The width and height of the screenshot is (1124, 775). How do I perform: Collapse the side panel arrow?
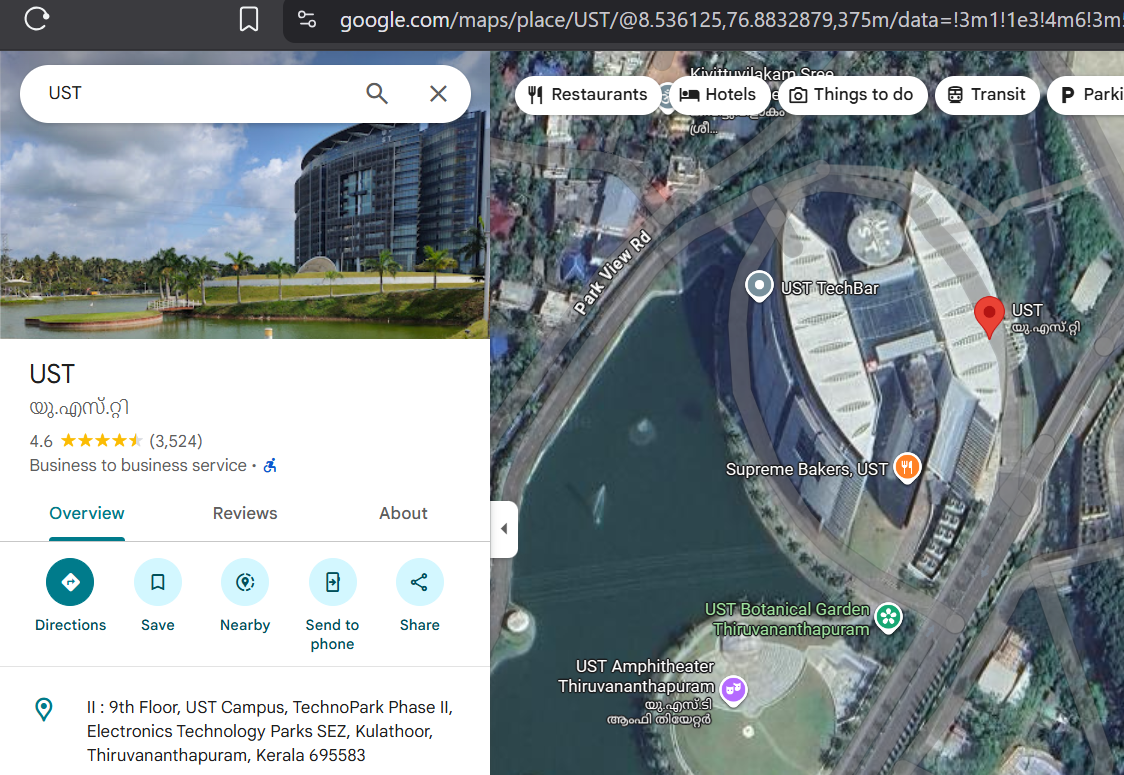[x=504, y=529]
